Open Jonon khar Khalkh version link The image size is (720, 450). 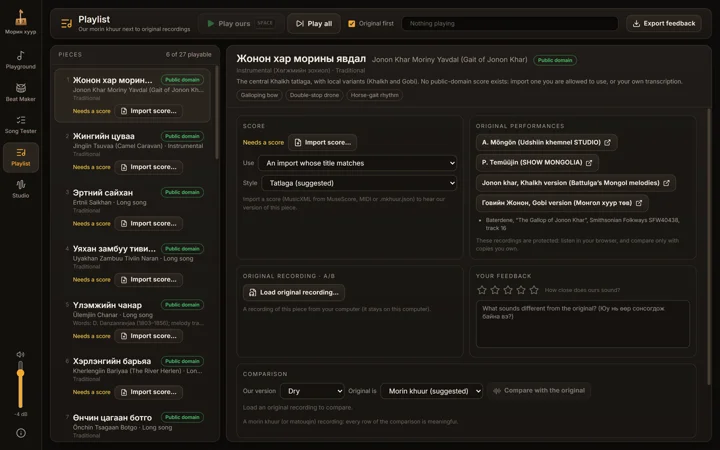coord(576,183)
